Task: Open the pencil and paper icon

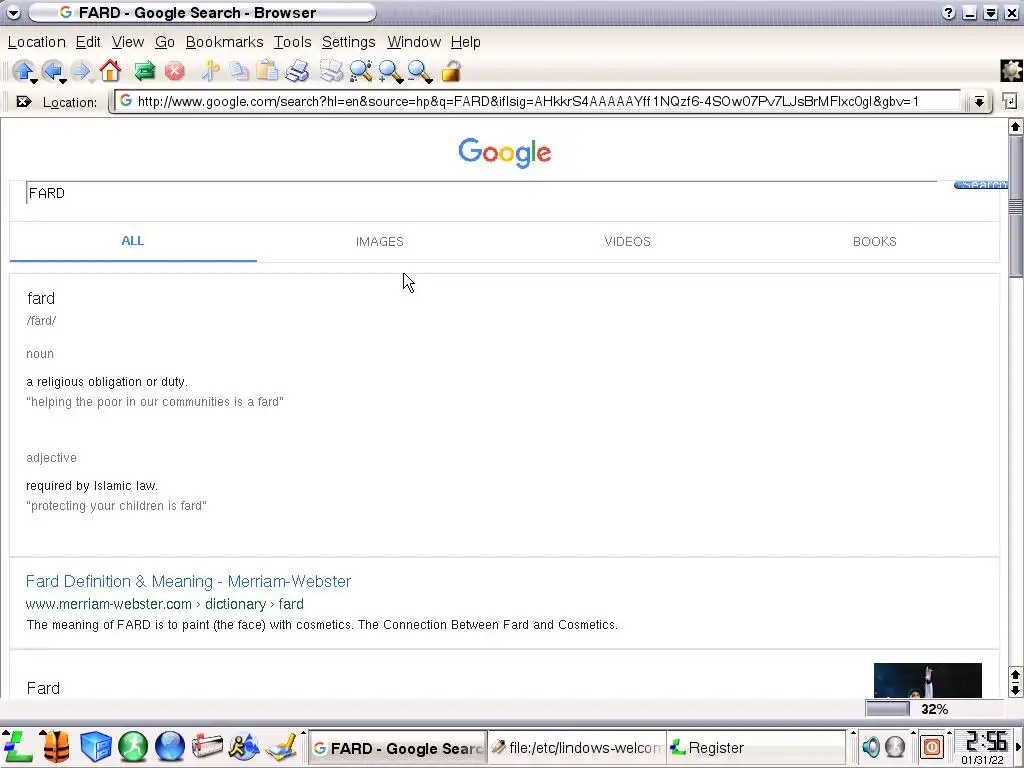Action: tap(282, 746)
